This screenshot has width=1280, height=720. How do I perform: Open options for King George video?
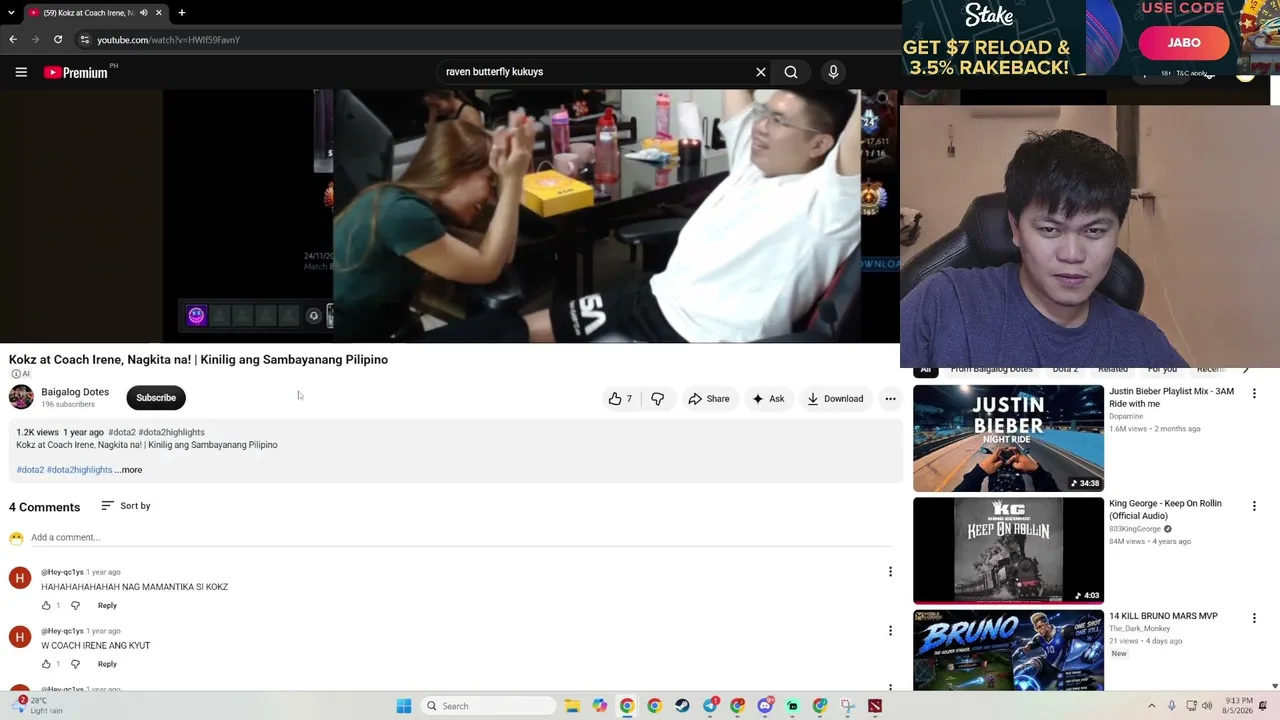point(1254,507)
